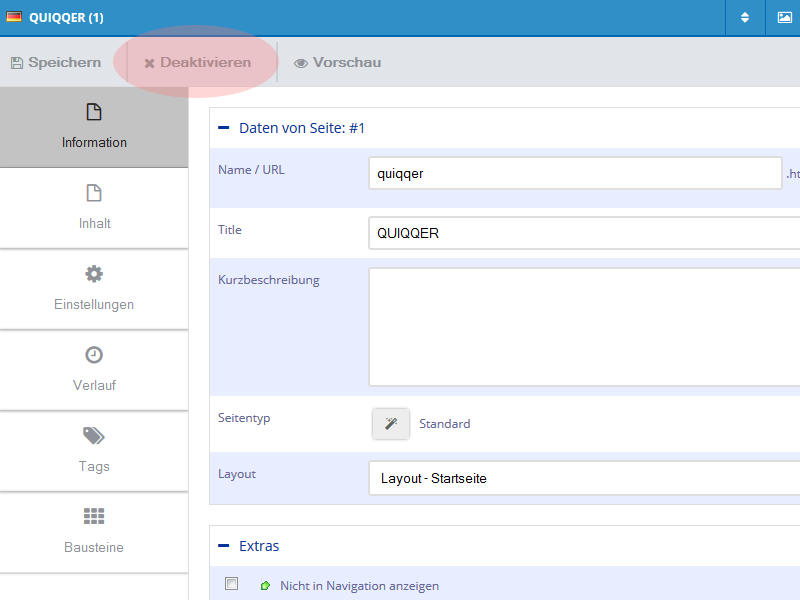The width and height of the screenshot is (800, 600).
Task: Click the clock icon for Verlauf
Action: (94, 355)
